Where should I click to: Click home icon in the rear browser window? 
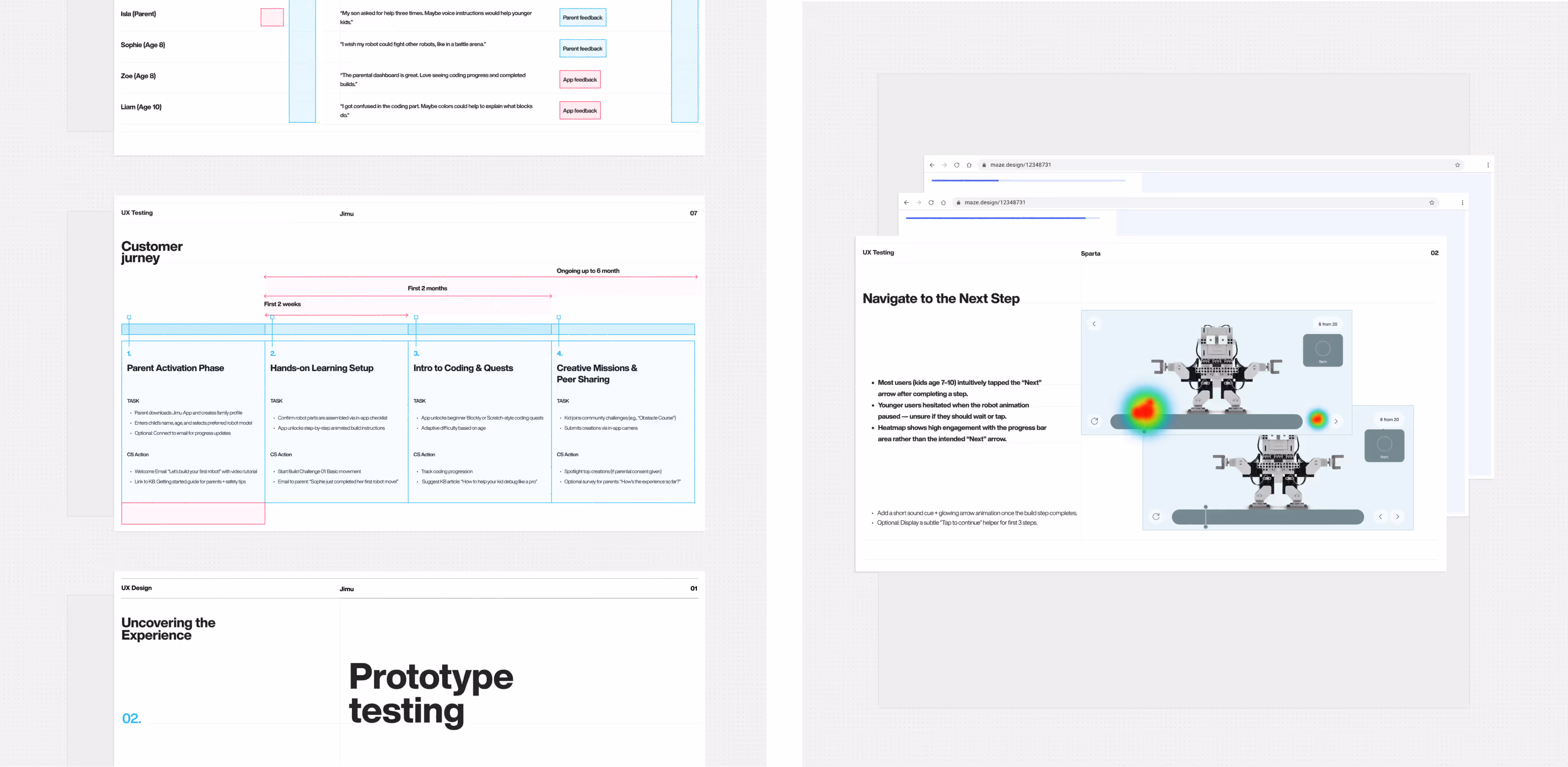point(969,165)
